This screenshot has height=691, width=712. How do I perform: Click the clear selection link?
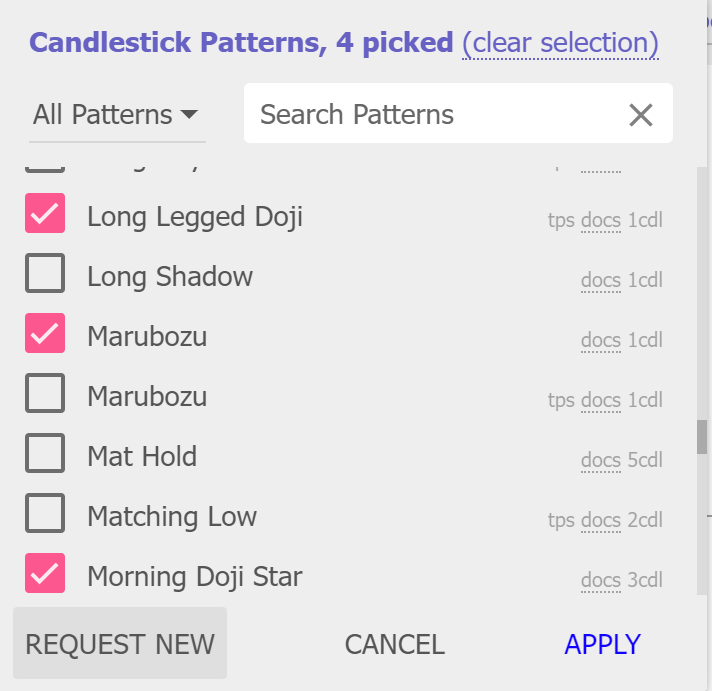pos(560,43)
